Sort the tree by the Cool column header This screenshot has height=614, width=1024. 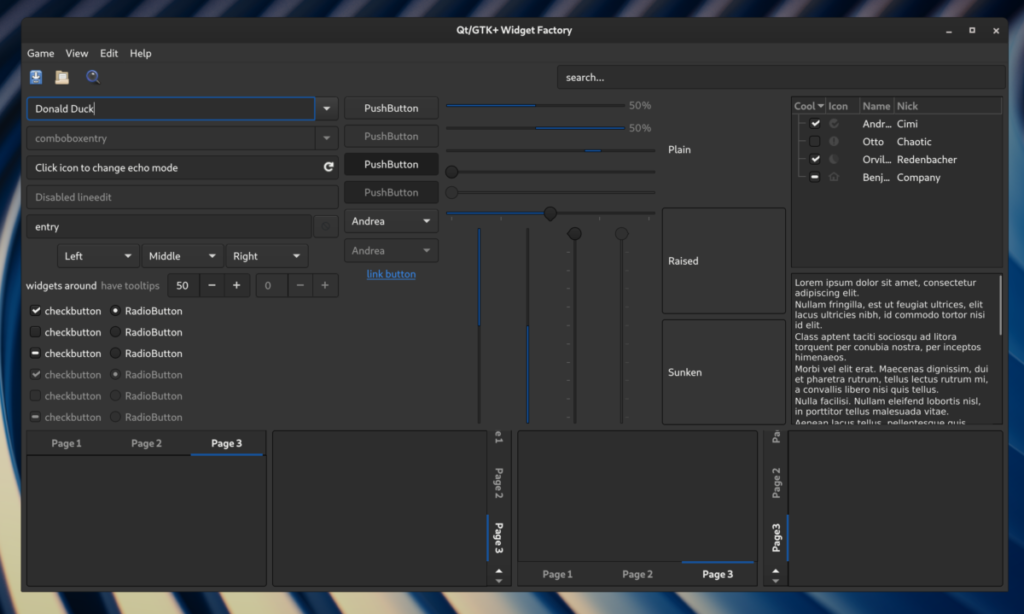[808, 106]
